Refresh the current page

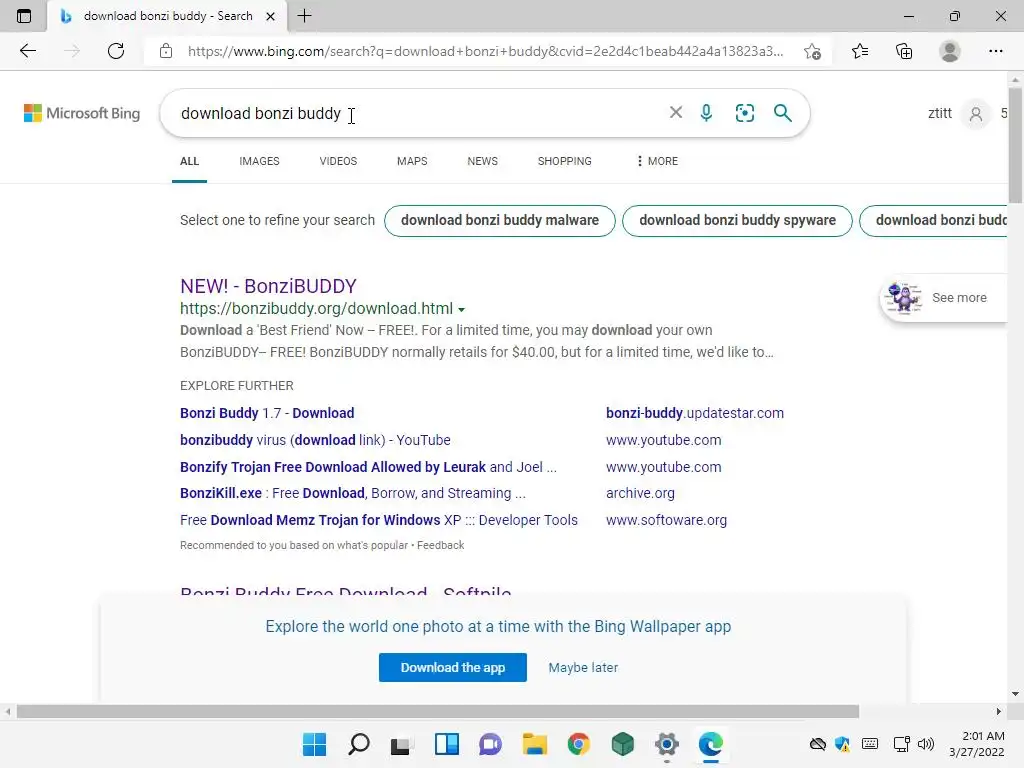click(x=116, y=51)
